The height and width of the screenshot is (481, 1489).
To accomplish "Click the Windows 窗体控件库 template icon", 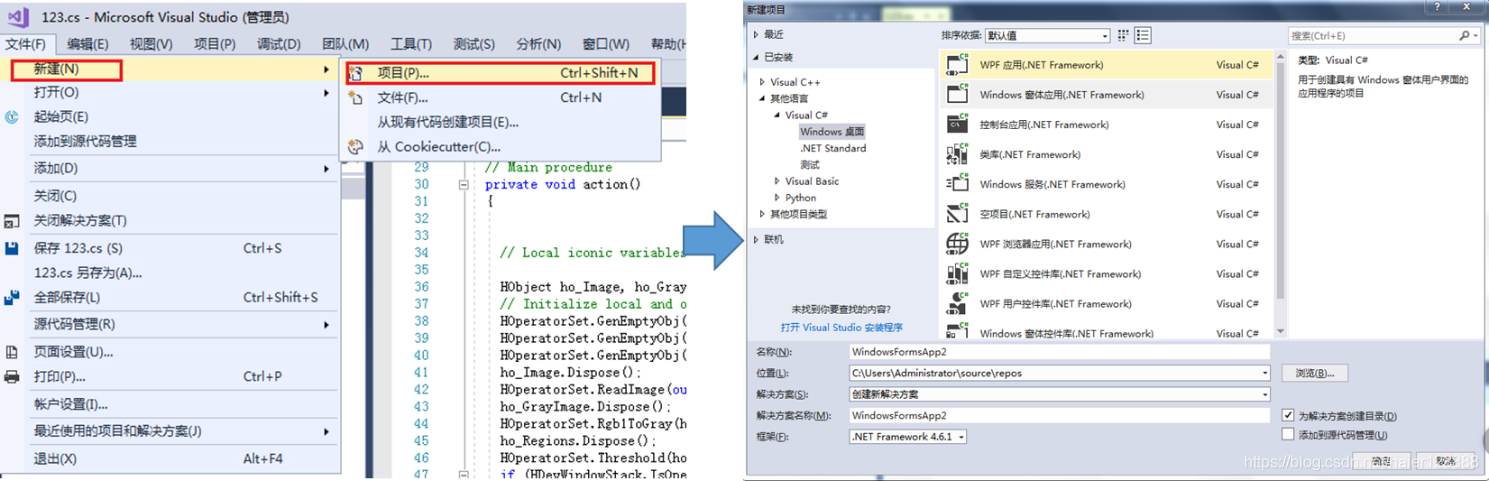I will click(957, 332).
